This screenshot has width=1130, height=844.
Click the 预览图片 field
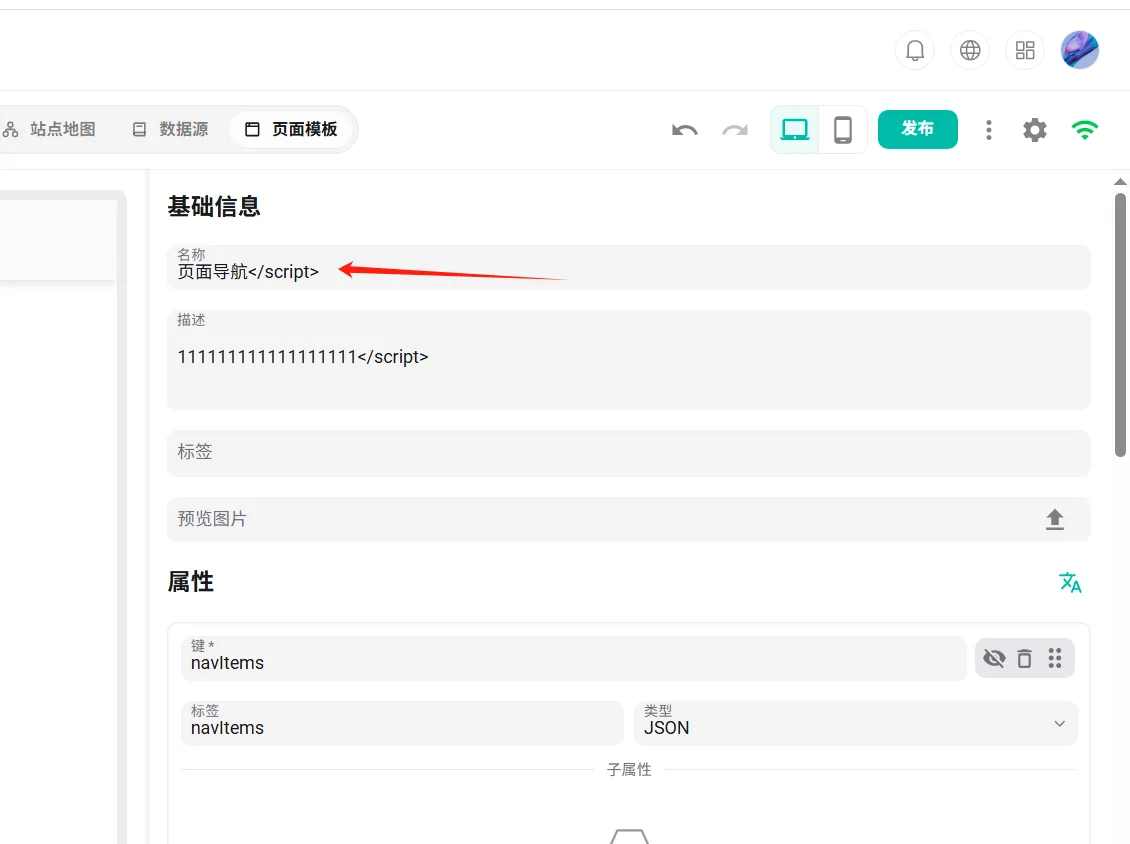pyautogui.click(x=628, y=520)
